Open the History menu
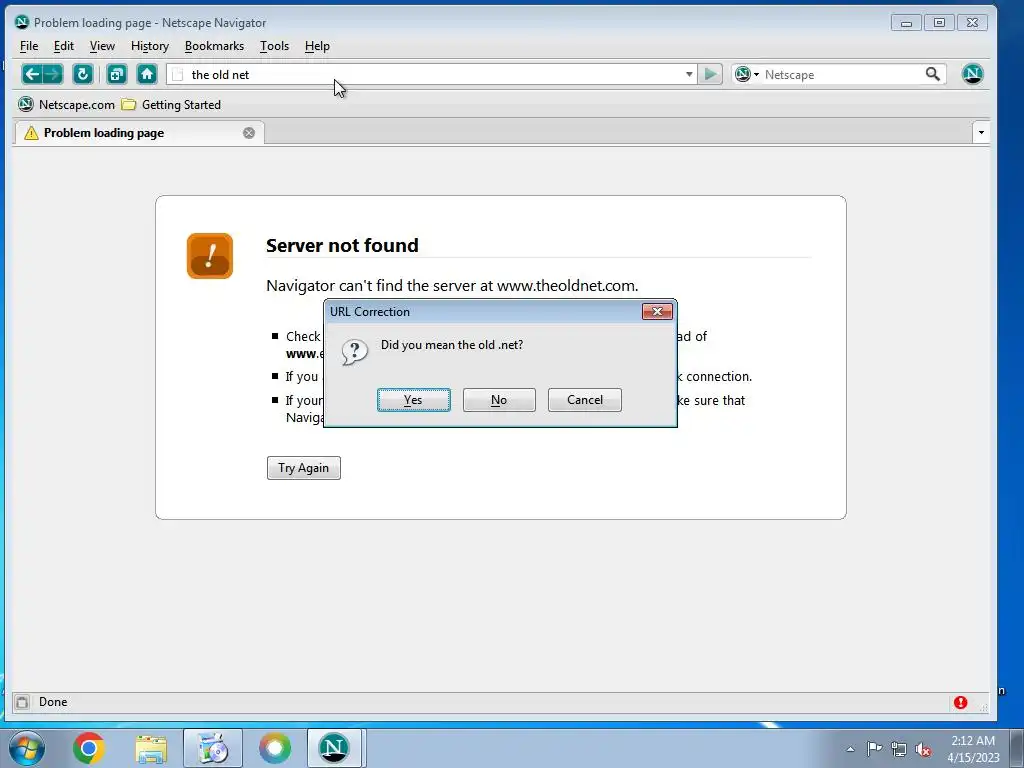1024x768 pixels. (150, 46)
